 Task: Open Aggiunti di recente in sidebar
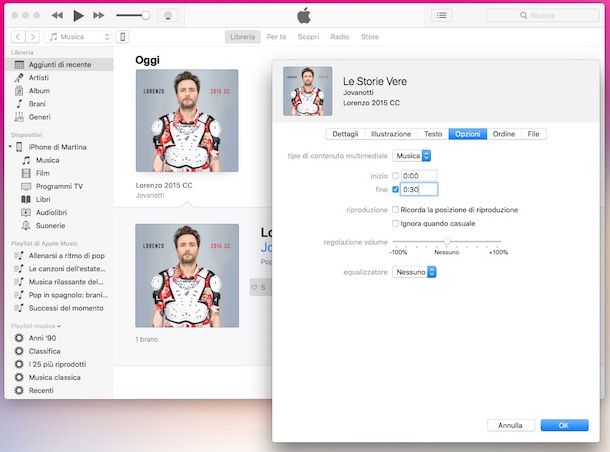point(60,65)
